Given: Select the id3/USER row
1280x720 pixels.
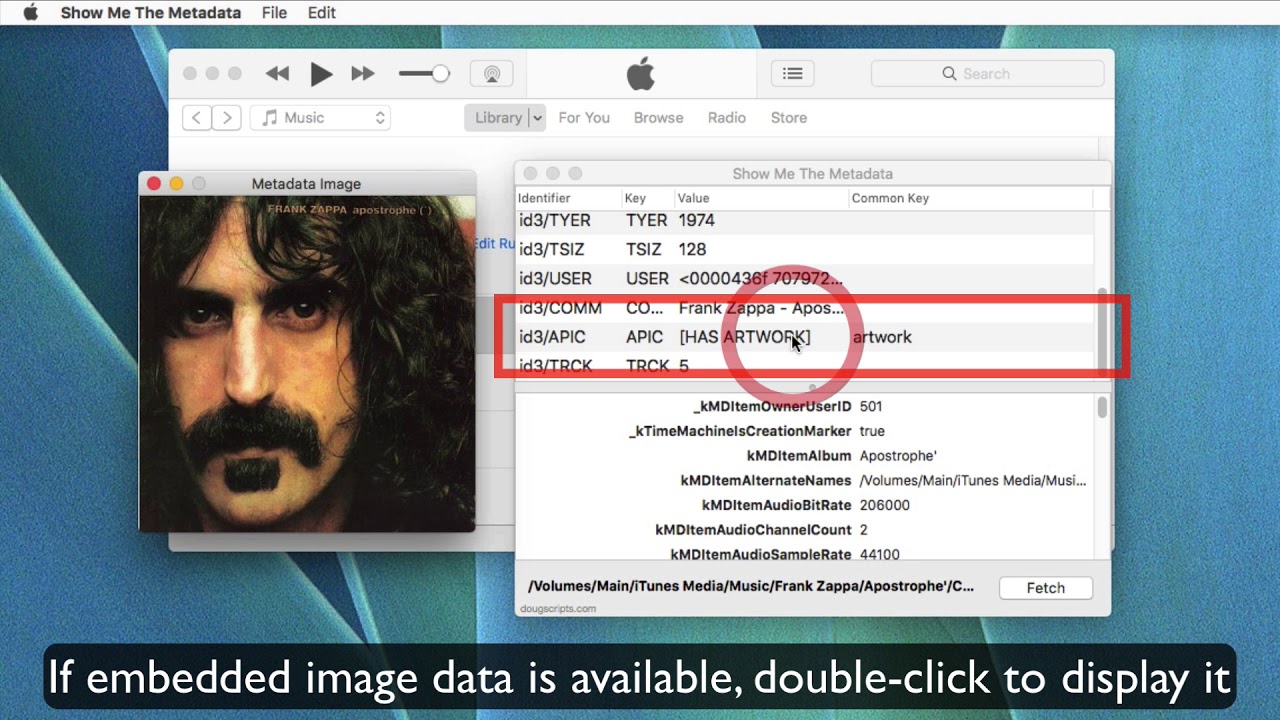Looking at the screenshot, I should [805, 278].
